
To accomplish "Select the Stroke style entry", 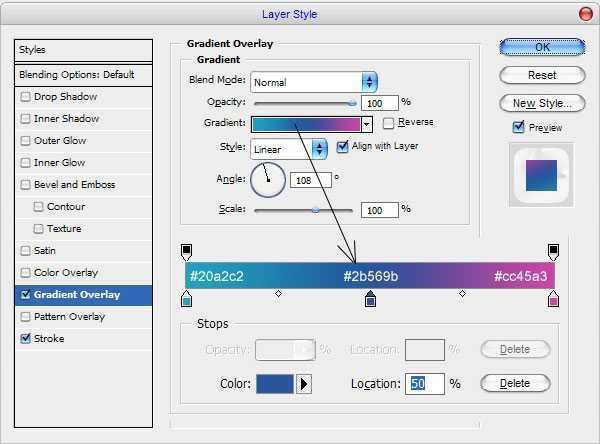I will [49, 339].
